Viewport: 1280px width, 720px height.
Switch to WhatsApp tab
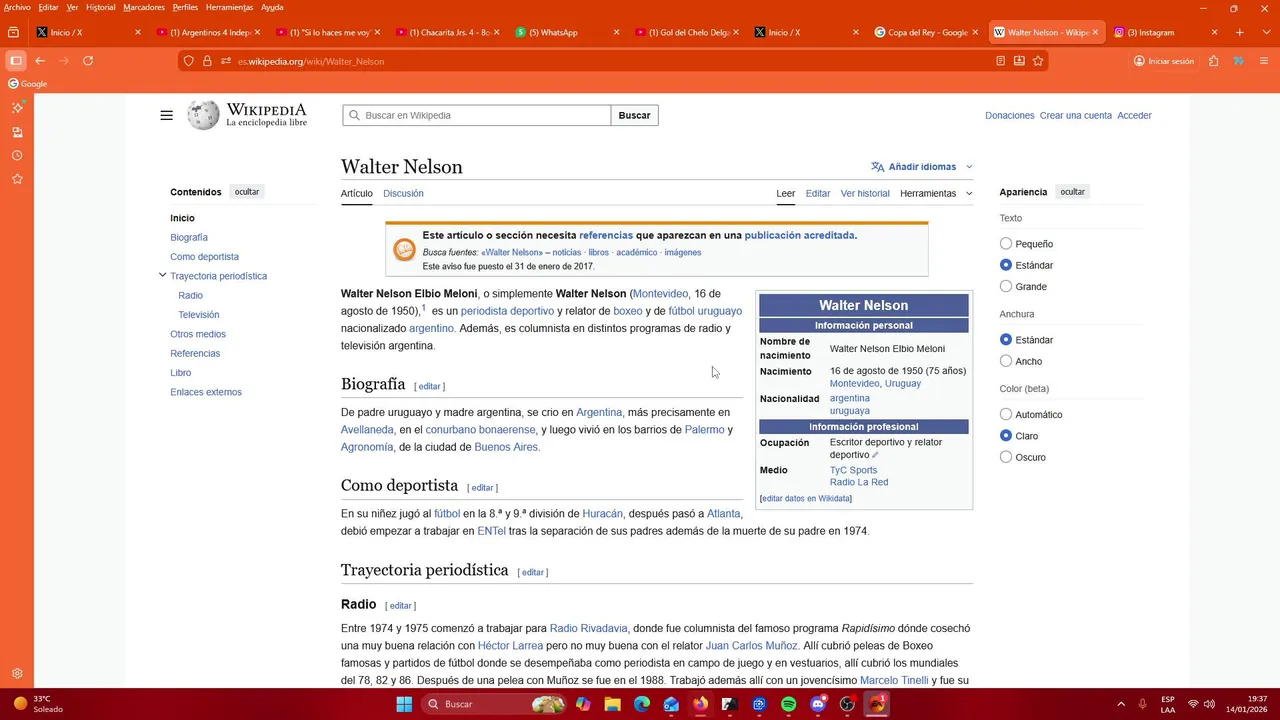pos(567,32)
